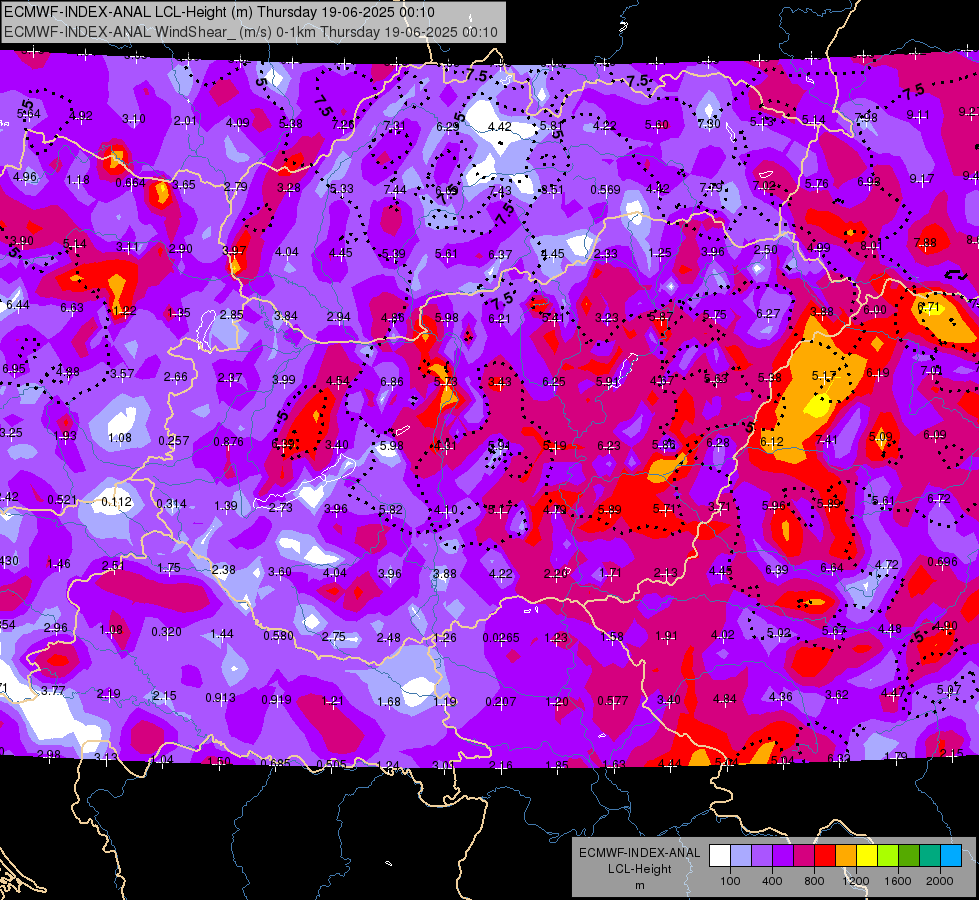This screenshot has height=900, width=979.
Task: Click wind shear value 0.0265
Action: pyautogui.click(x=501, y=638)
